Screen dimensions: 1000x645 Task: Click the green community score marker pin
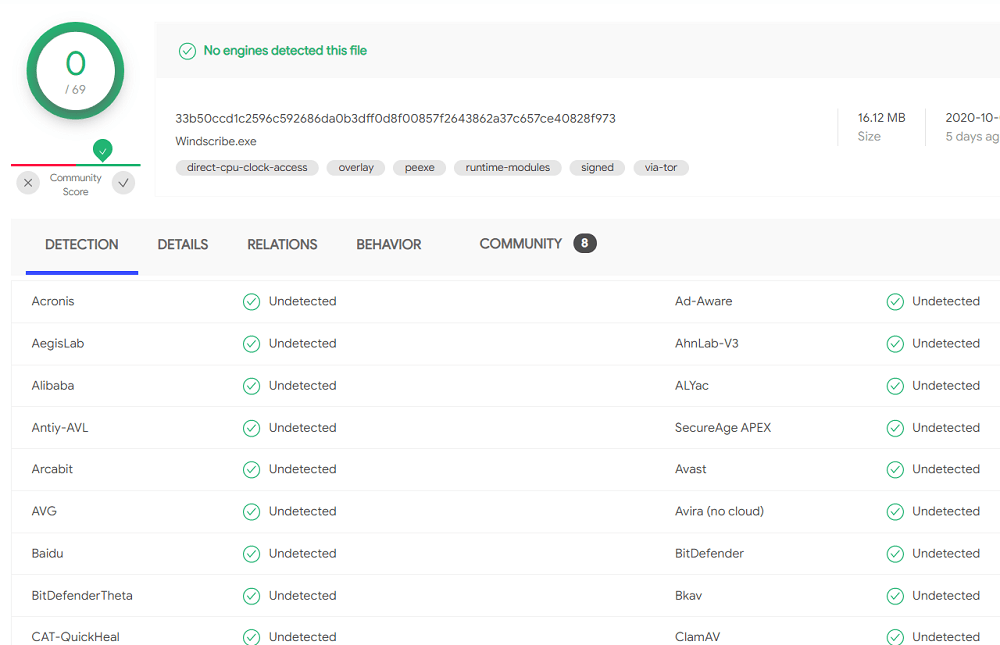point(103,150)
